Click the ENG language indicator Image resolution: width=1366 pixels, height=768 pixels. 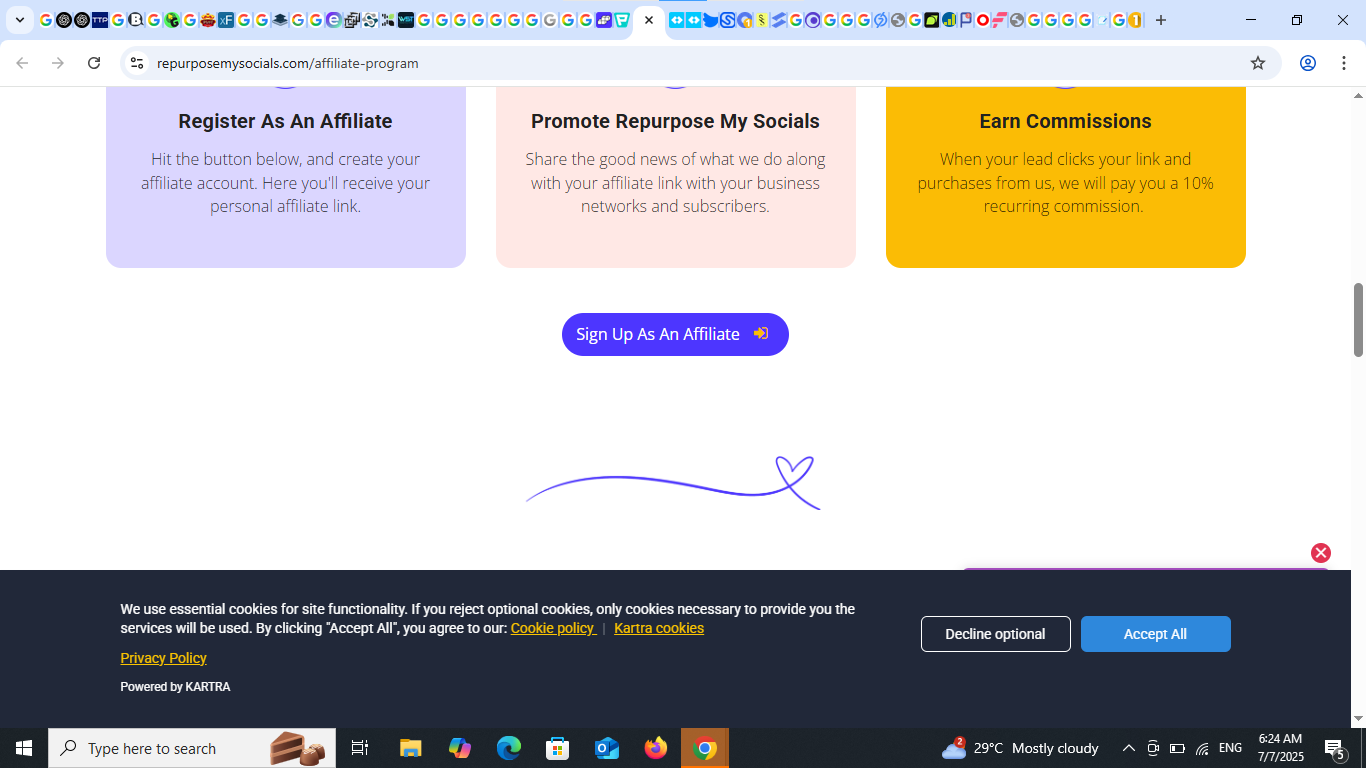1231,748
